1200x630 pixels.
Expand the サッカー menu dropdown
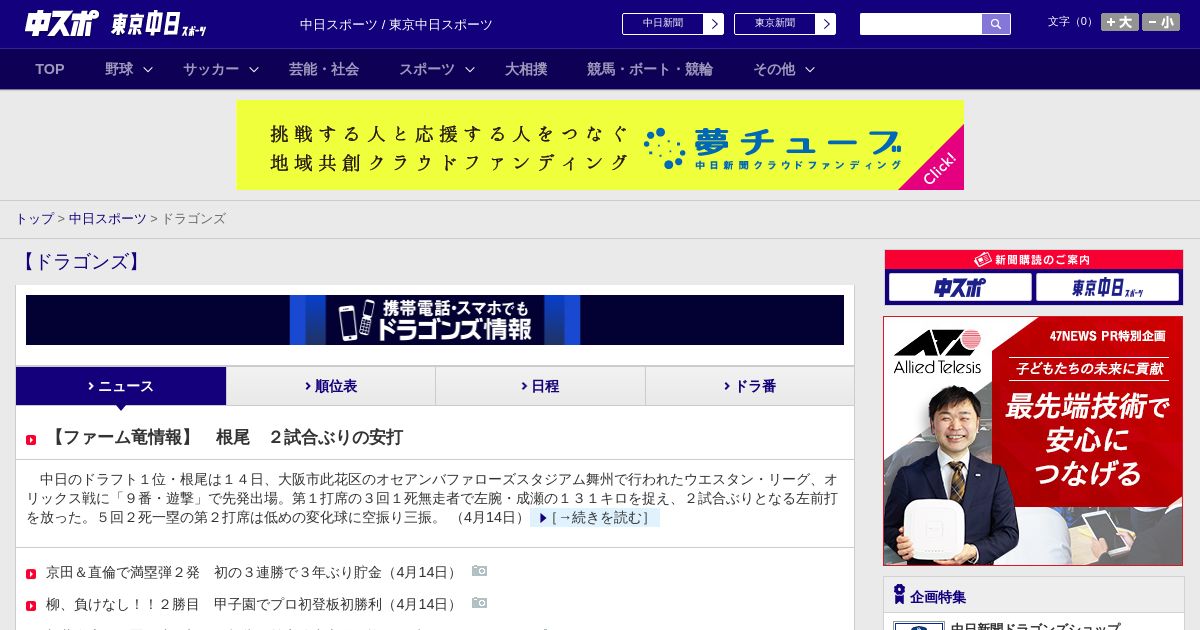(x=221, y=69)
